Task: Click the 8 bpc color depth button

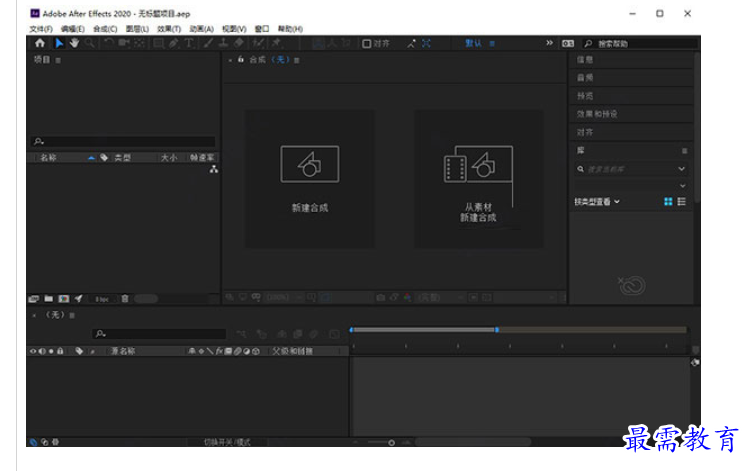Action: 102,299
